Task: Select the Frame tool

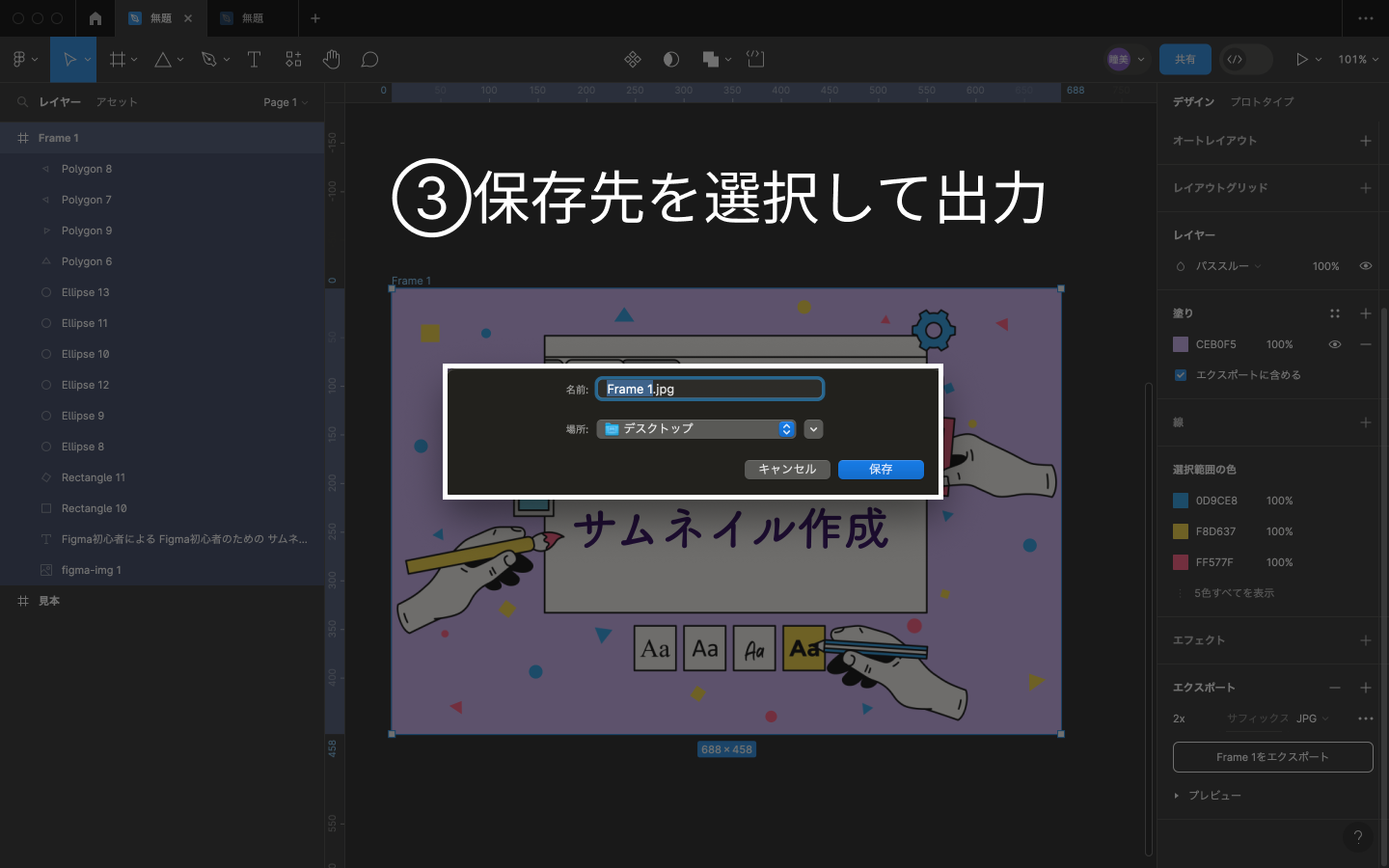Action: click(118, 60)
